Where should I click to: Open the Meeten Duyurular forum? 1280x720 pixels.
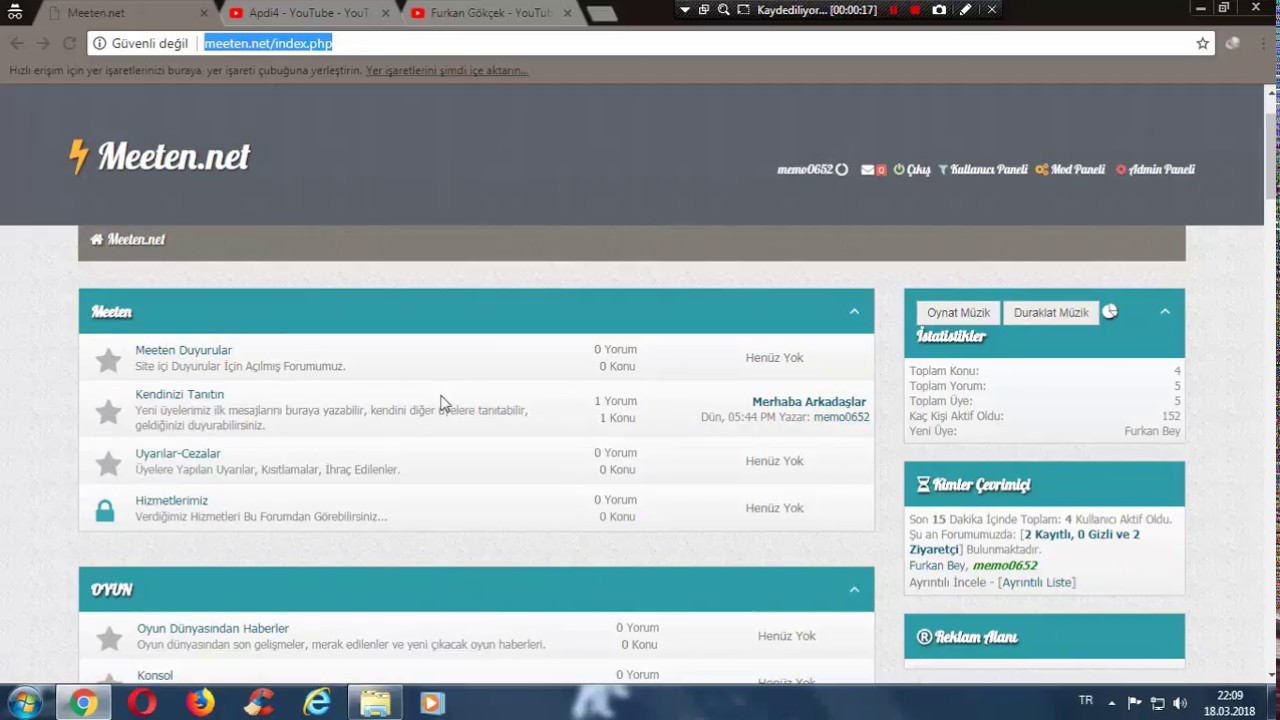[x=183, y=350]
